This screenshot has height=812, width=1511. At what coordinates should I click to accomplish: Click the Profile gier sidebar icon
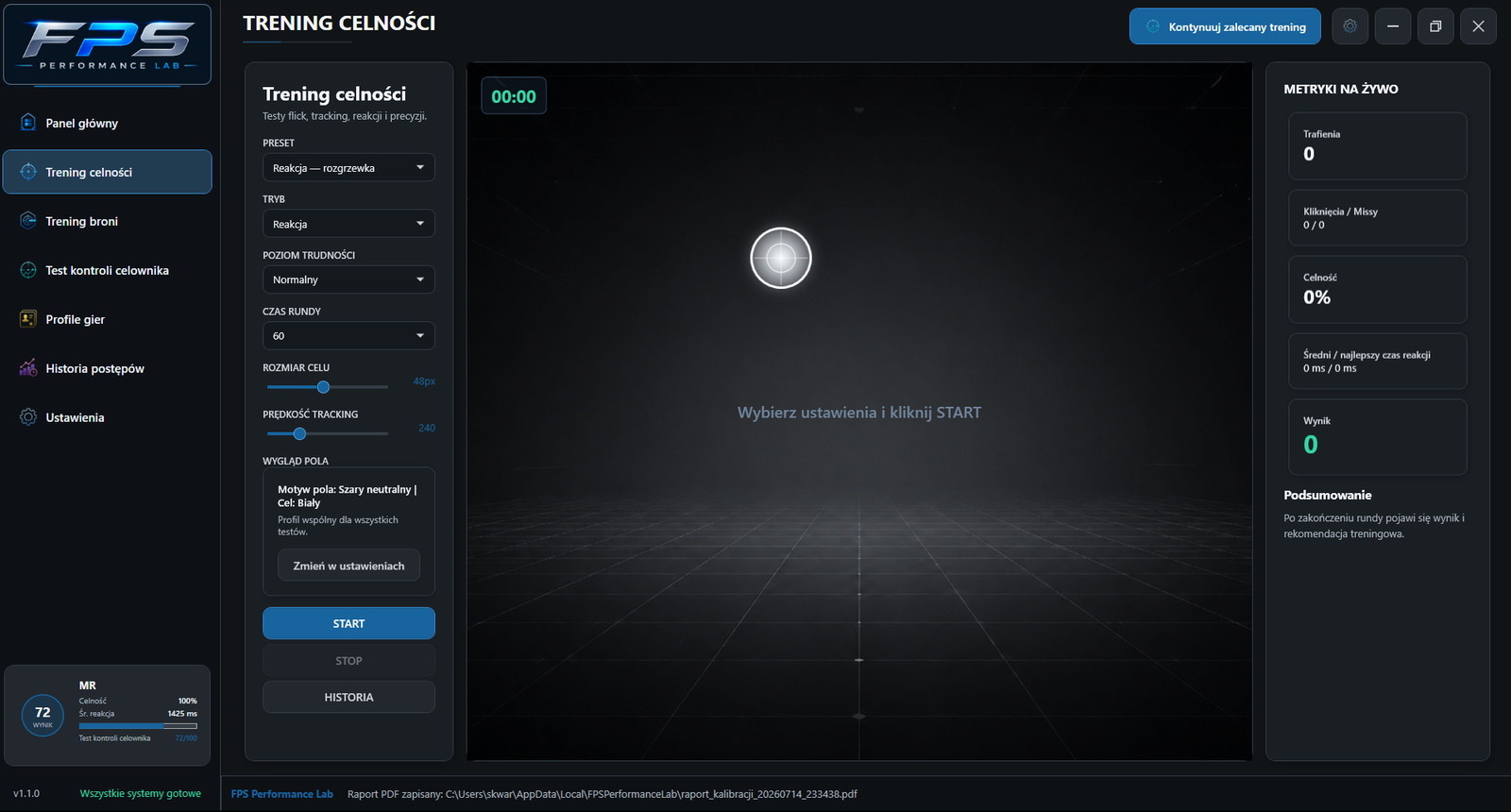[28, 319]
